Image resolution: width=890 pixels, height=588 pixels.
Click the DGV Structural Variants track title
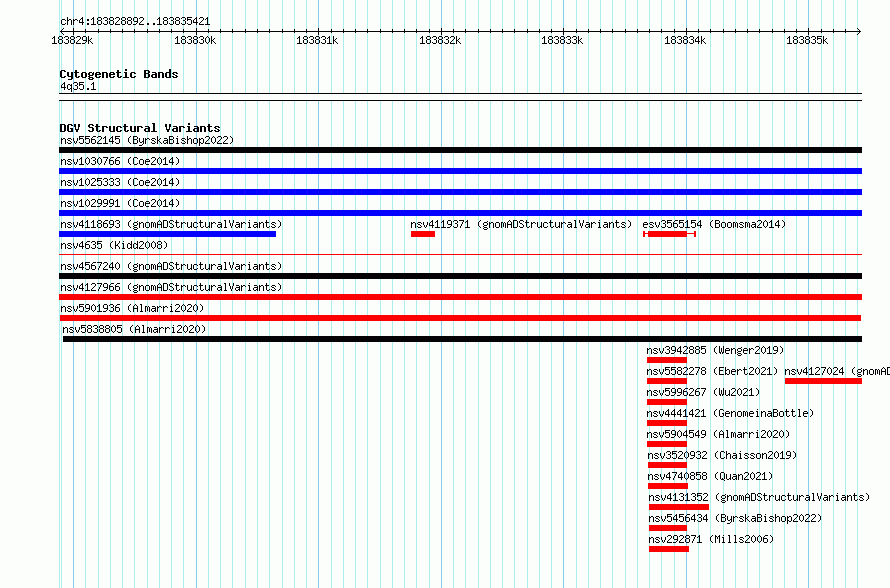pos(140,128)
